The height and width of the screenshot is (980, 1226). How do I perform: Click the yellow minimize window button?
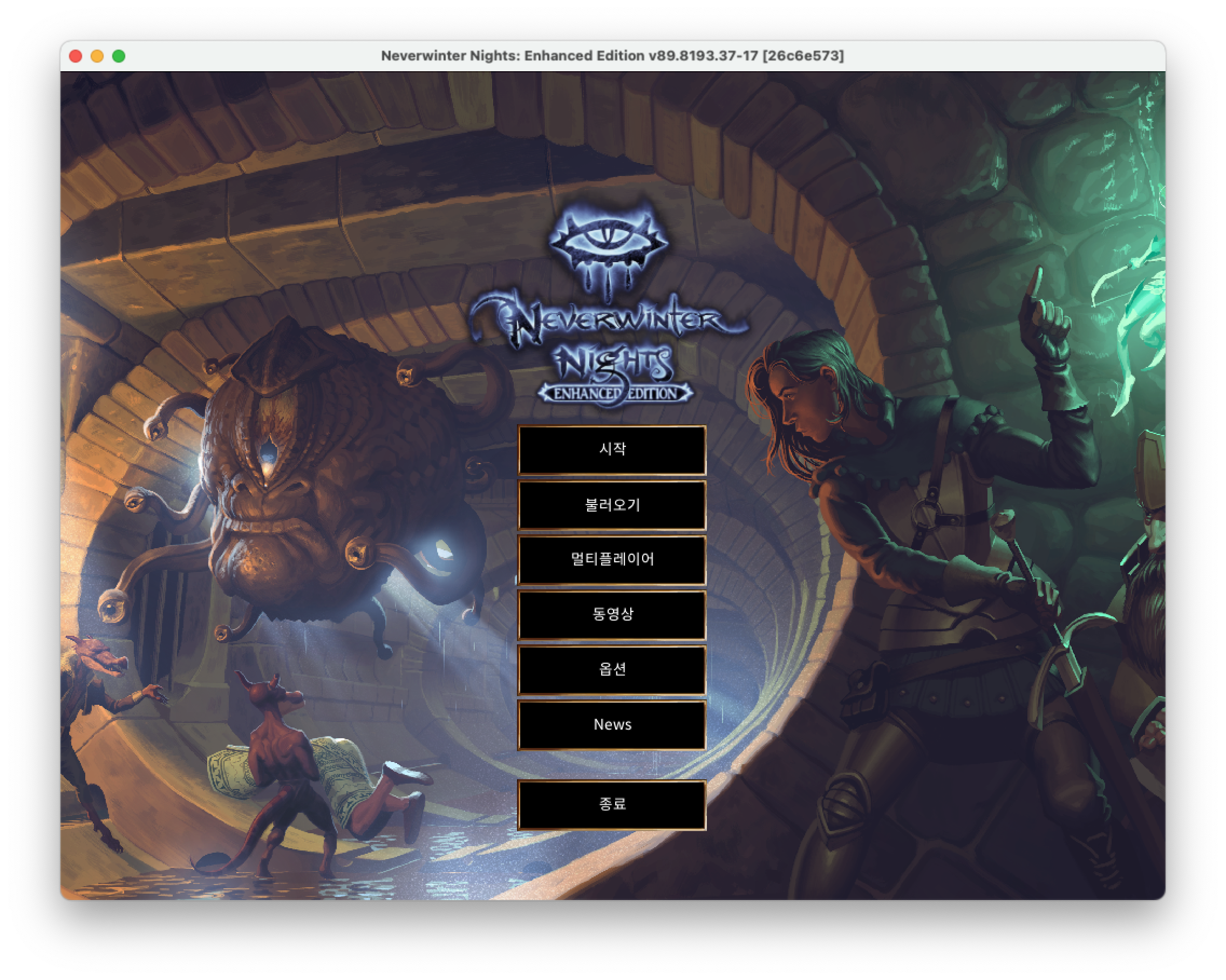97,56
